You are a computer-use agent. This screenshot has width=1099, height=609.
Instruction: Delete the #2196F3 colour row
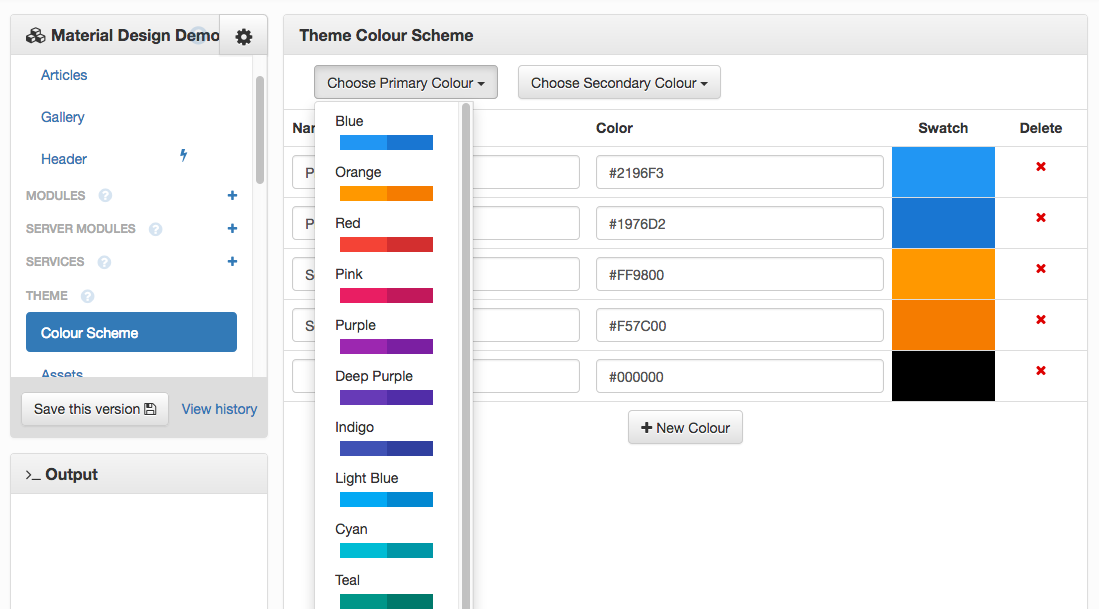[1040, 167]
